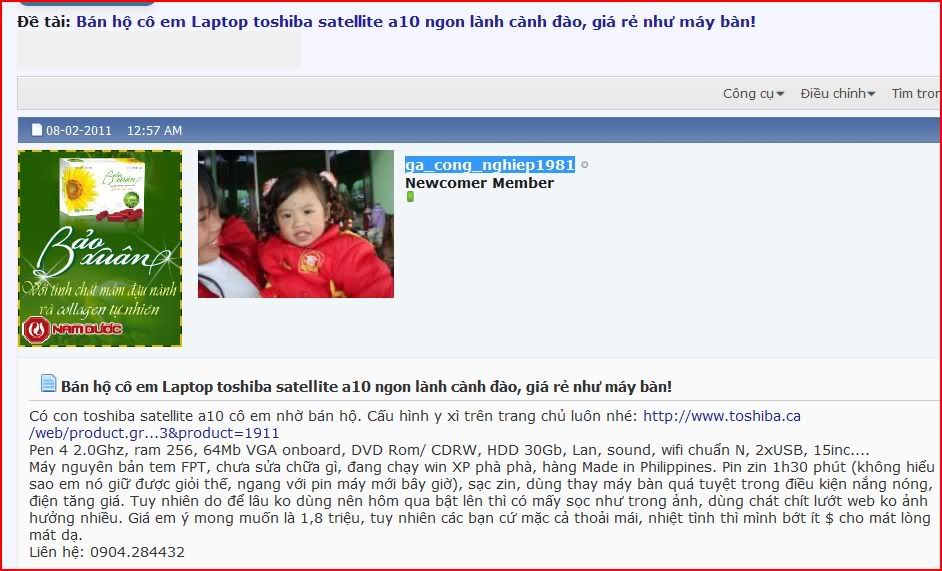The width and height of the screenshot is (942, 571).
Task: Click the contact phone number 0904.284432
Action: (x=138, y=552)
